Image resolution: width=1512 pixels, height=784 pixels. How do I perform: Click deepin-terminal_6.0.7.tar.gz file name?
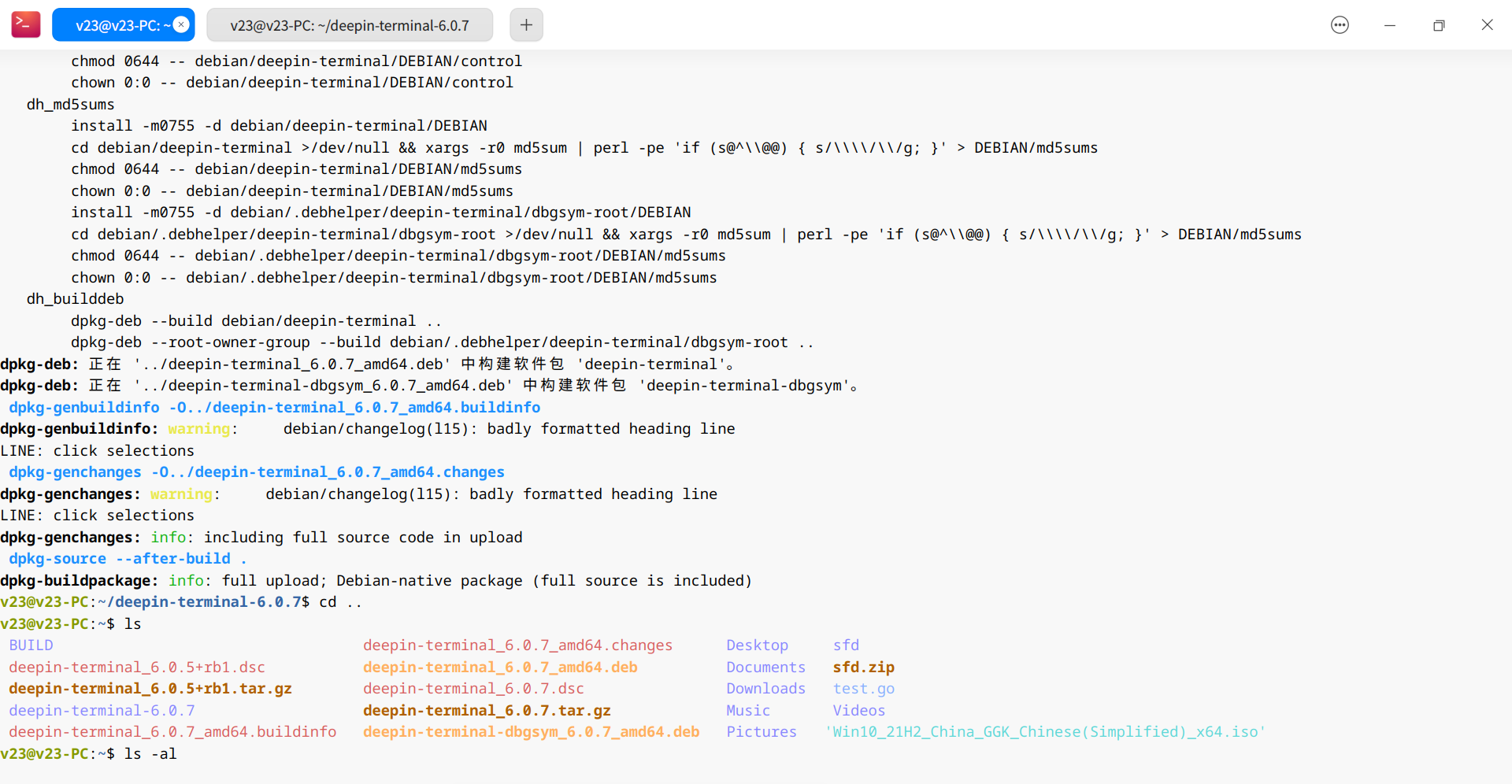(487, 711)
